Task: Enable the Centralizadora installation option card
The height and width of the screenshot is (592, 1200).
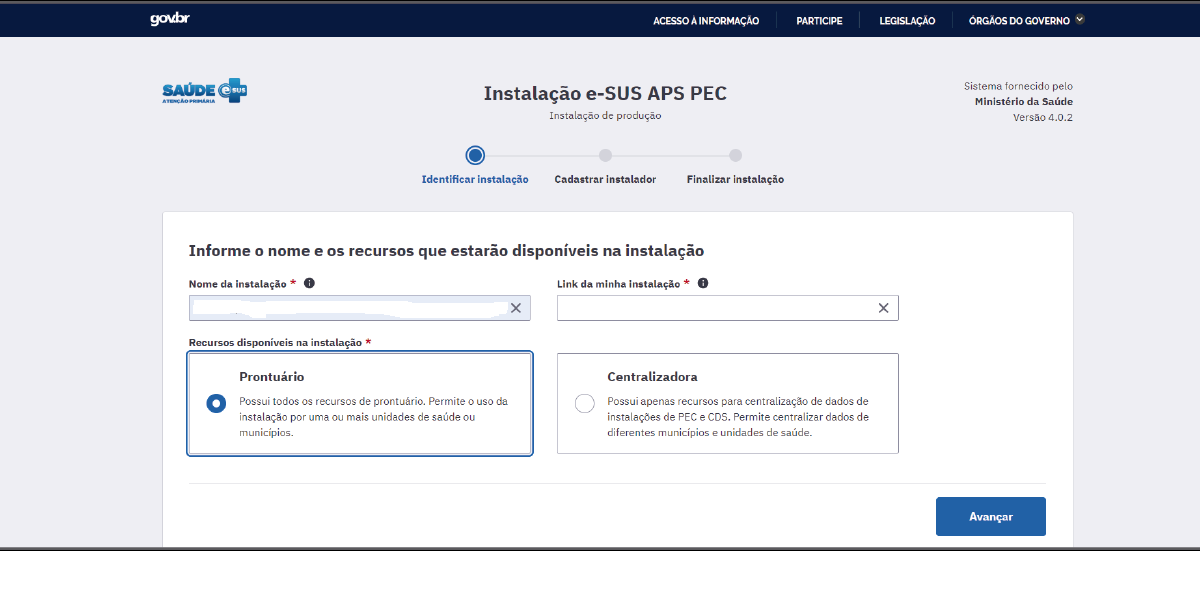Action: (728, 403)
